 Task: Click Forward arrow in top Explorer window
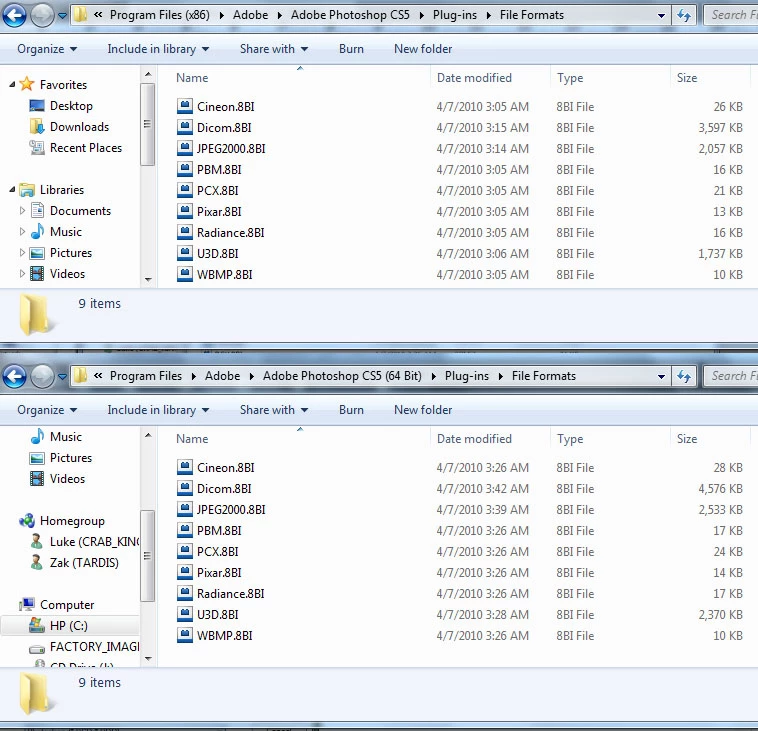[x=43, y=15]
